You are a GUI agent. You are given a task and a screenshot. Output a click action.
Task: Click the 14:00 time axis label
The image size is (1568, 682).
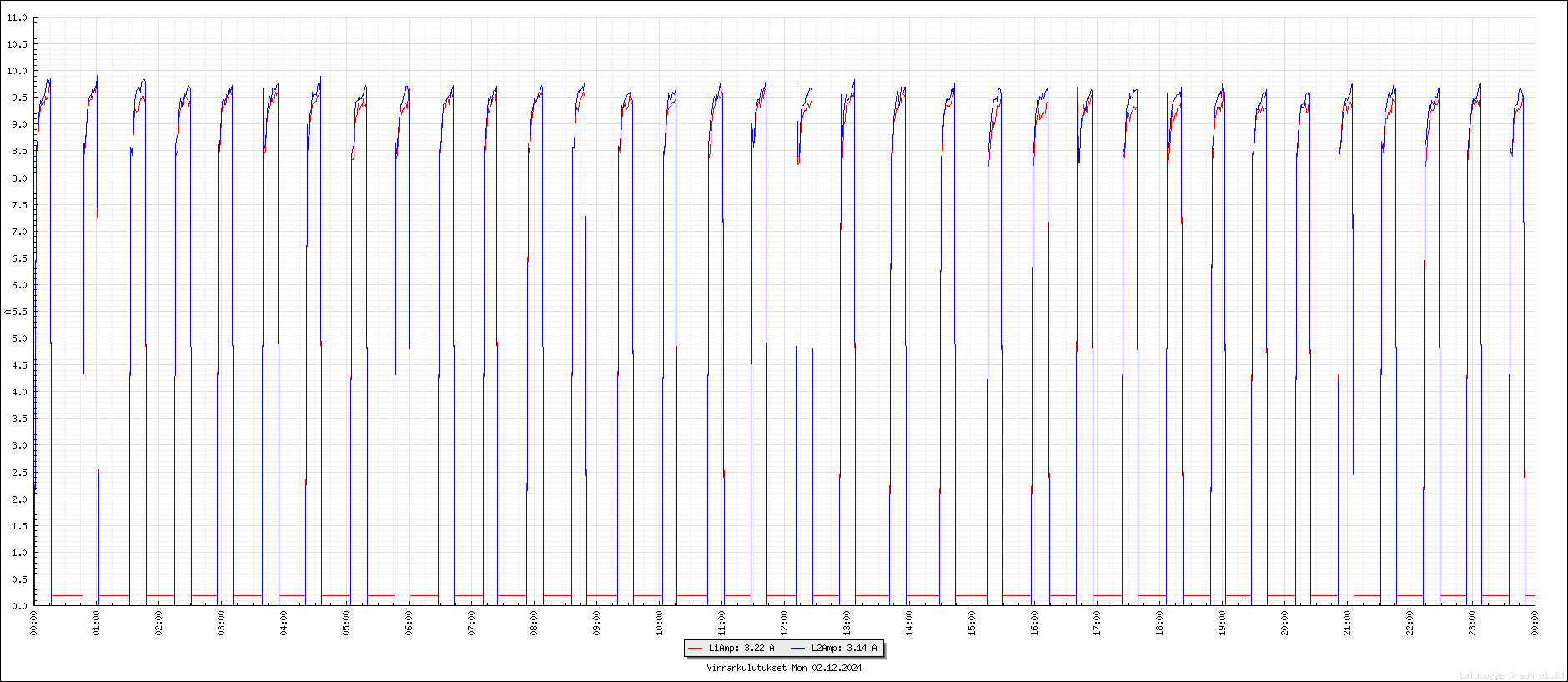pos(910,624)
